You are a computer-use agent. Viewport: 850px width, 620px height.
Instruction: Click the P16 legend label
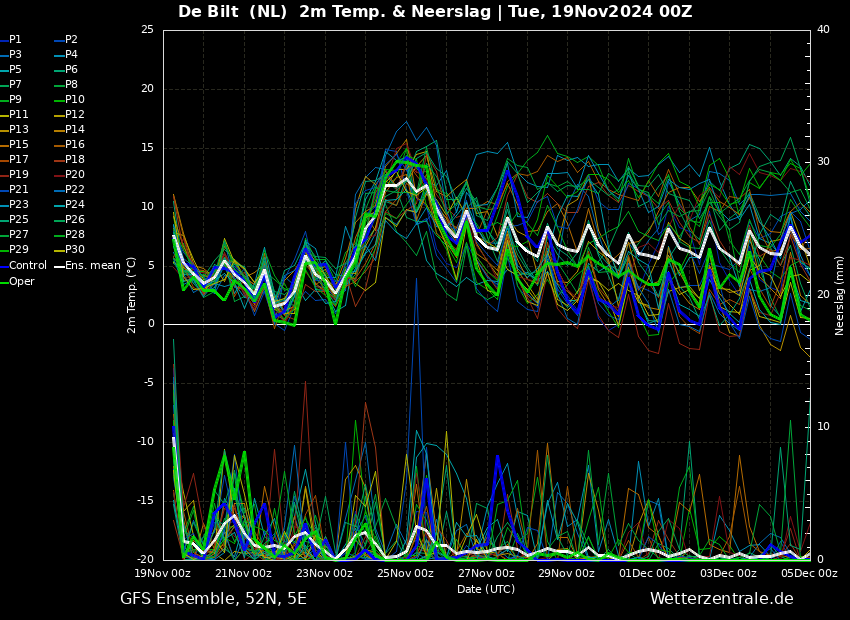tap(70, 144)
